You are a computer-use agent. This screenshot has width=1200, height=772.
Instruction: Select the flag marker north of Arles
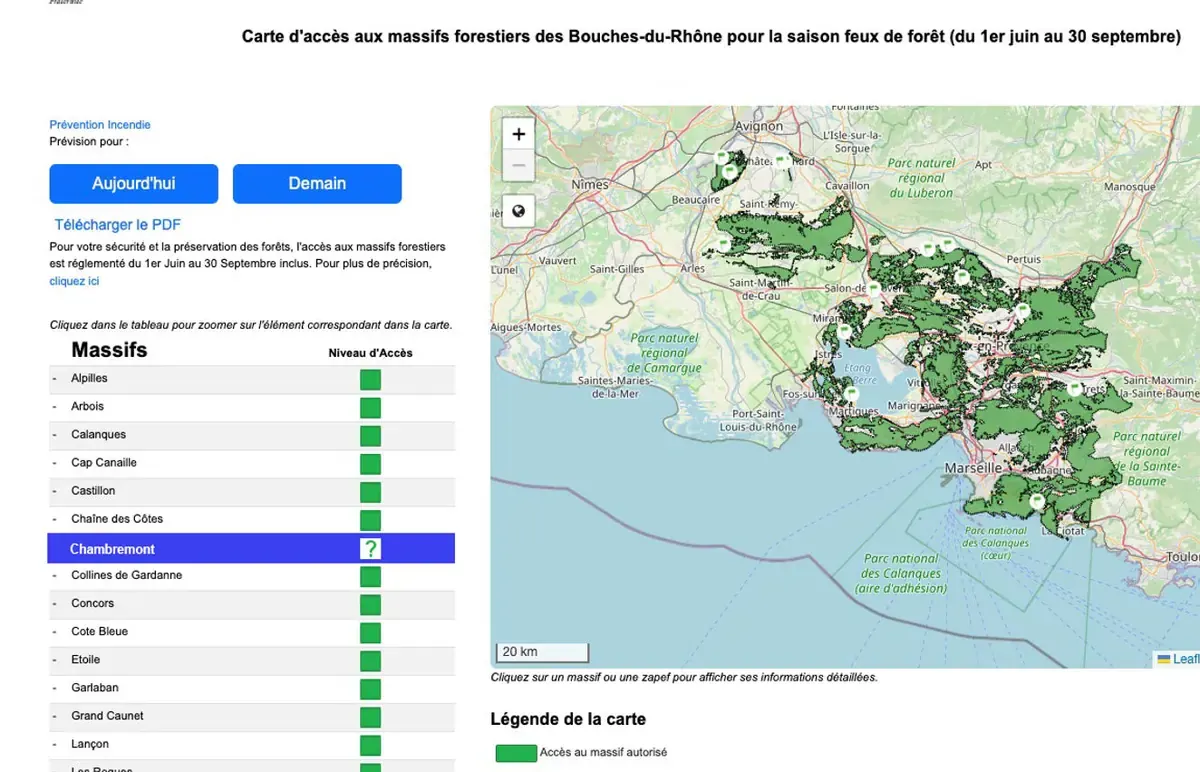[x=723, y=243]
